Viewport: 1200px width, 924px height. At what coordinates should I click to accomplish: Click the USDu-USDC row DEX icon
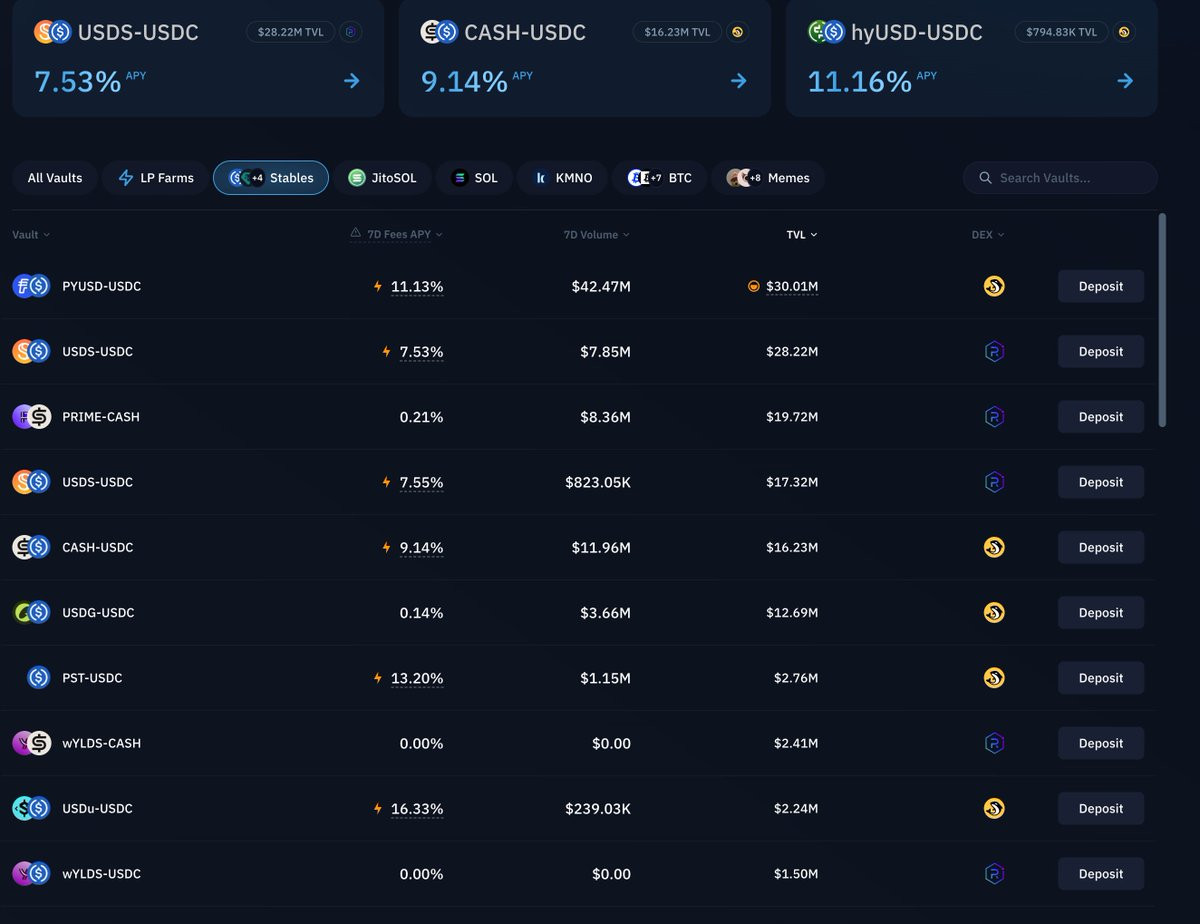coord(994,808)
